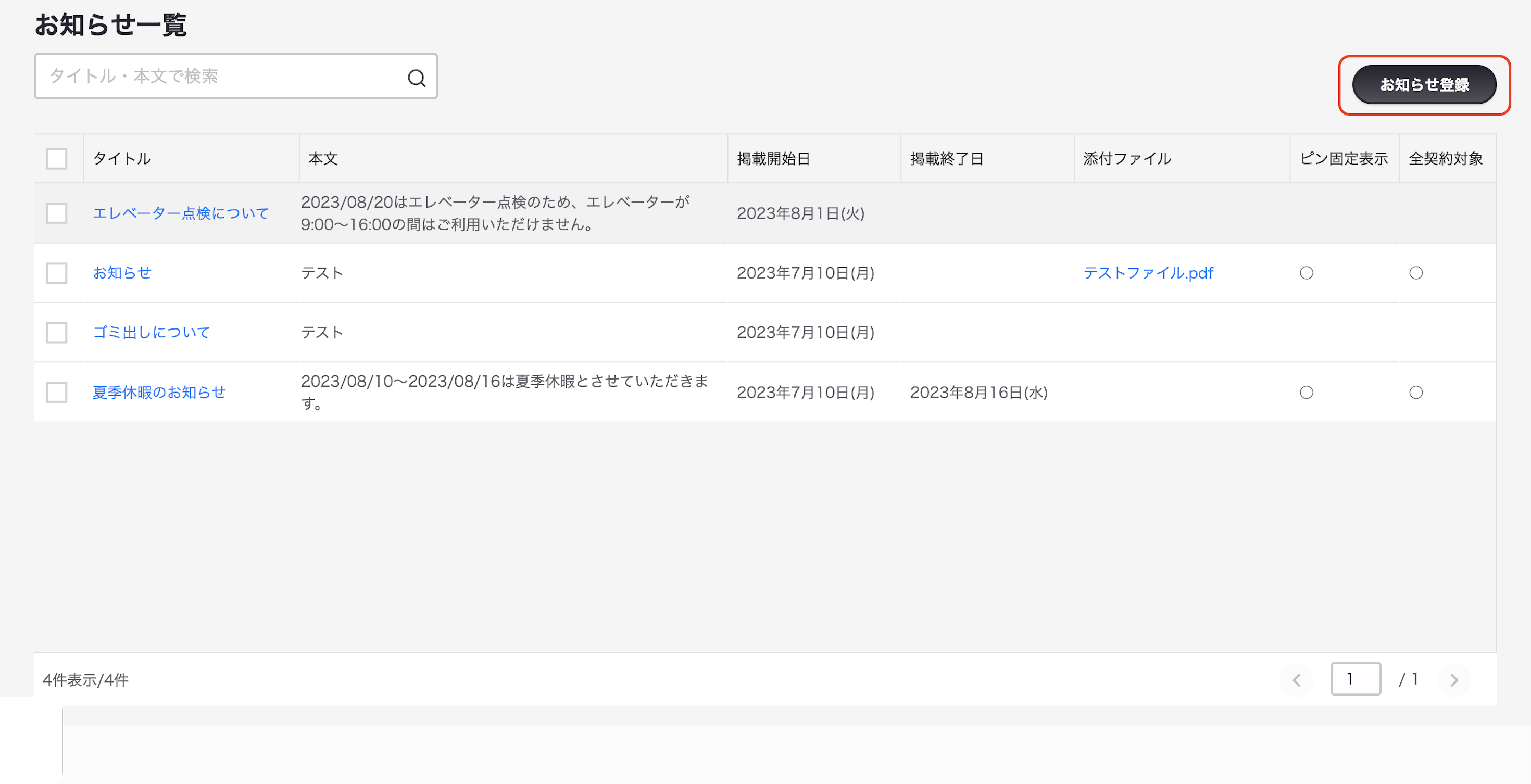Image resolution: width=1531 pixels, height=784 pixels.
Task: Click the / 1 total pages text
Action: click(1409, 679)
